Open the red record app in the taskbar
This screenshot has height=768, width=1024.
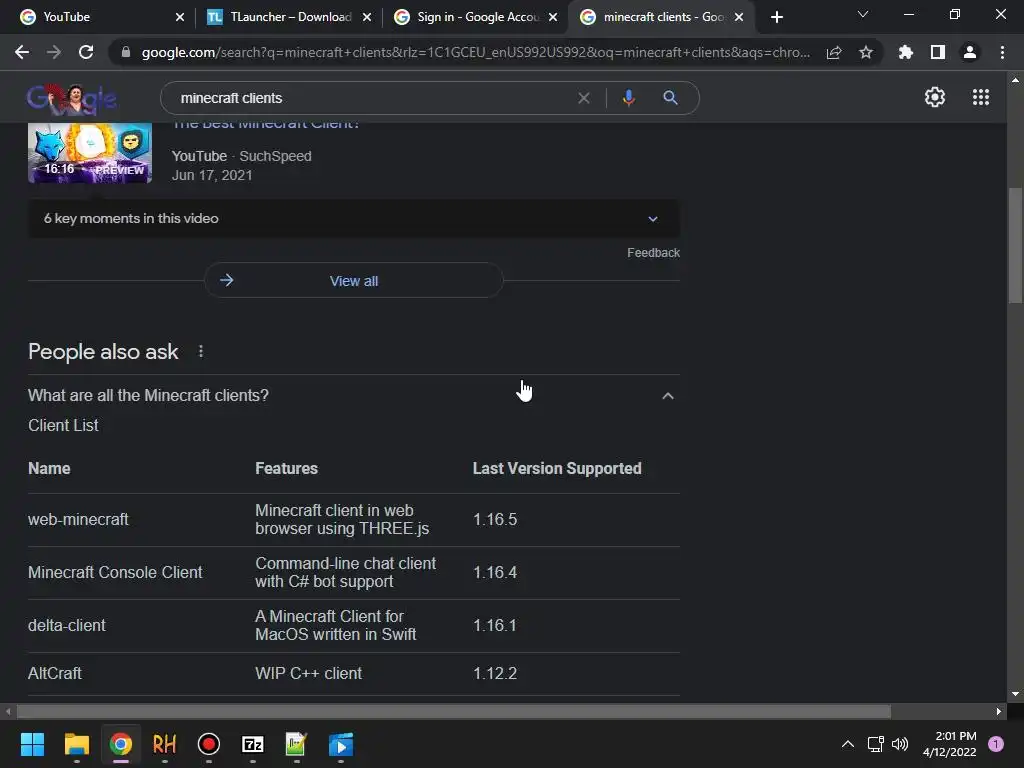[x=208, y=744]
